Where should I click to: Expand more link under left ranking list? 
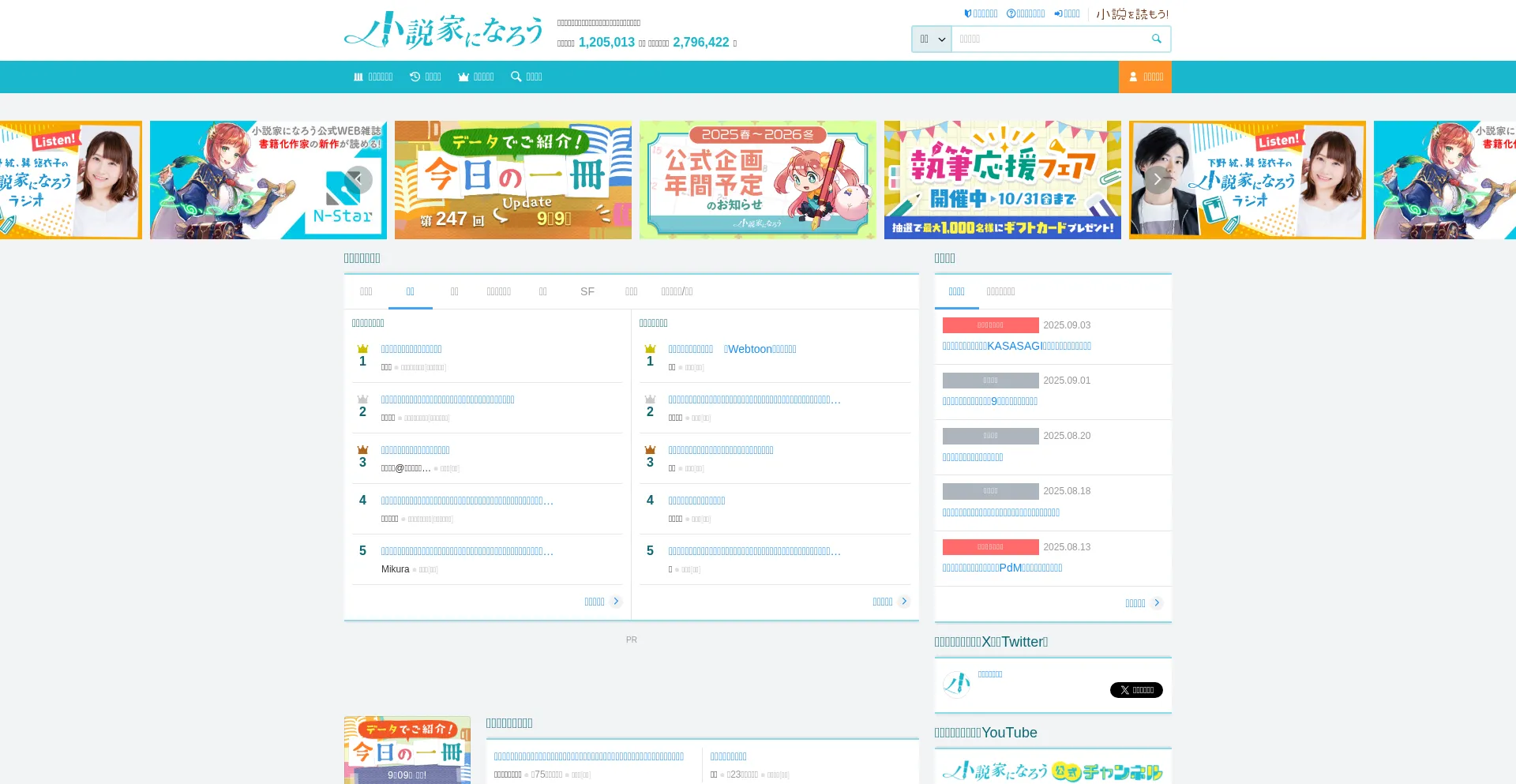[x=603, y=602]
